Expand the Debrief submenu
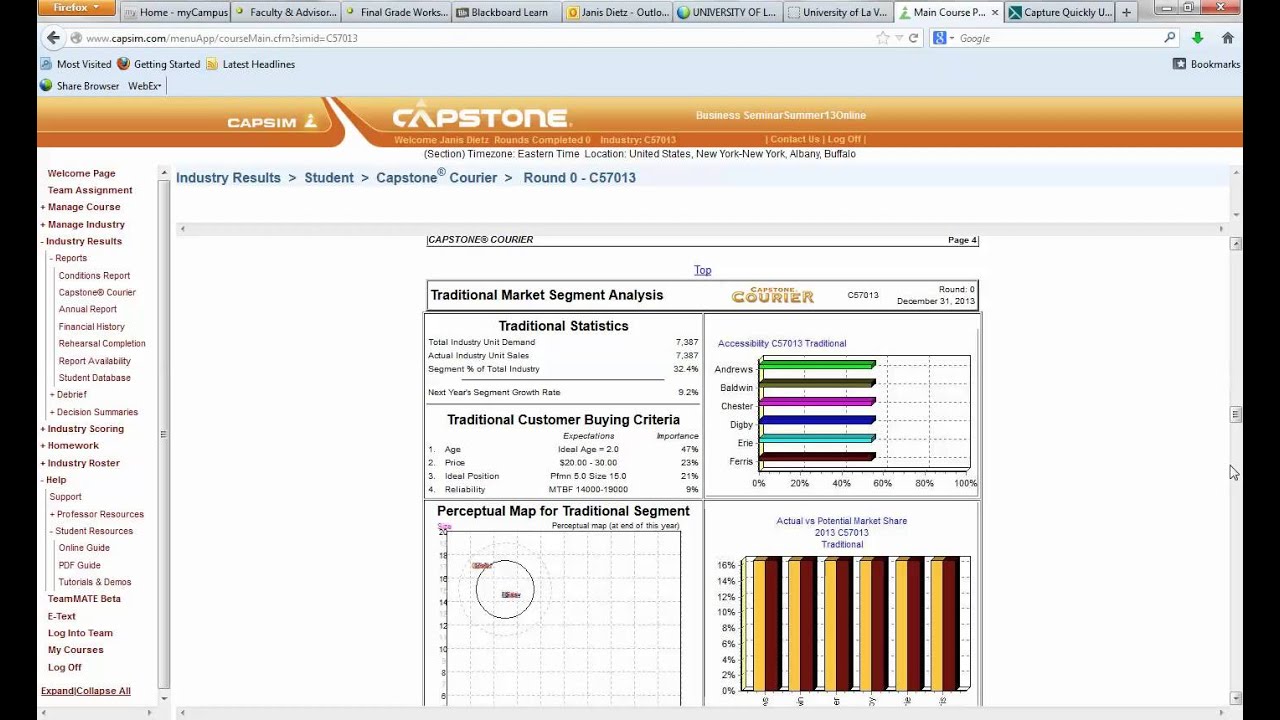This screenshot has width=1280, height=720. click(68, 394)
